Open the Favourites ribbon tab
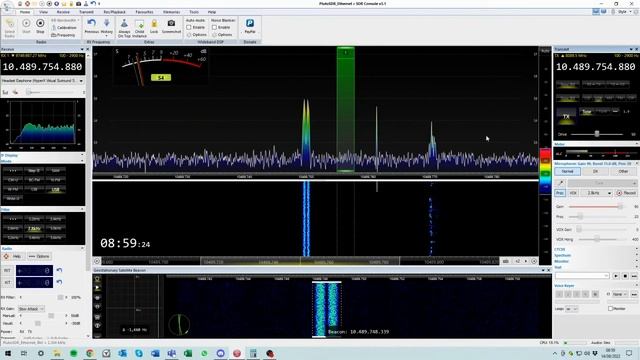This screenshot has height=360, width=640. [144, 12]
